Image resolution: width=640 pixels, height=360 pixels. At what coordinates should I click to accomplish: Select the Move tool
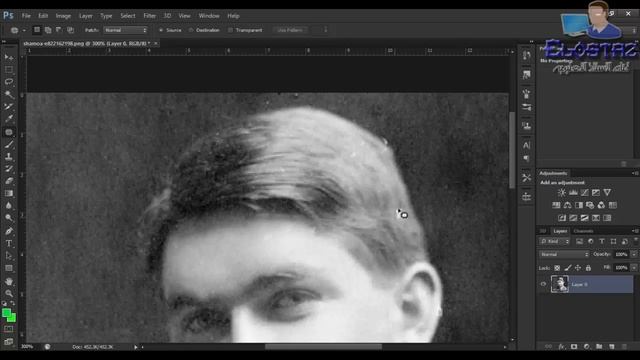pos(9,58)
